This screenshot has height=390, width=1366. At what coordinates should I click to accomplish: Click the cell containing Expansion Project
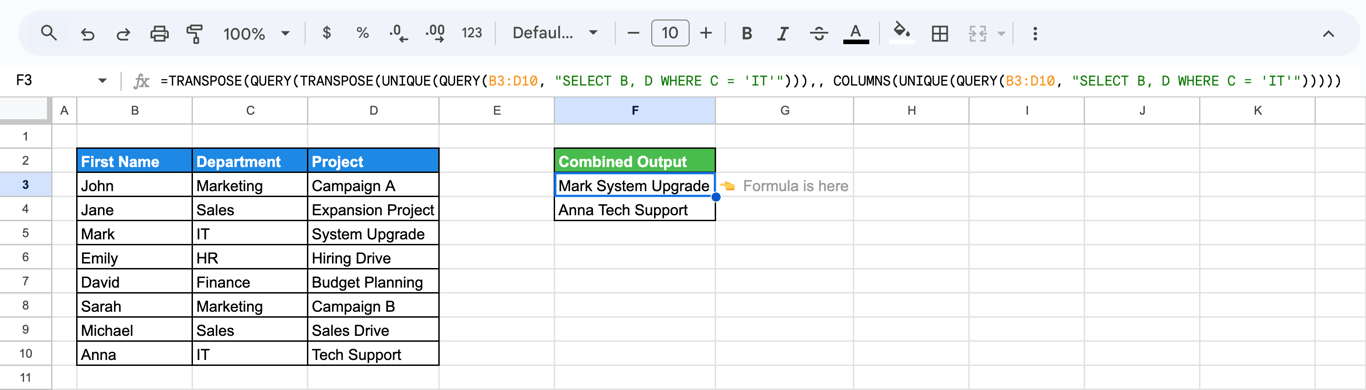(373, 210)
